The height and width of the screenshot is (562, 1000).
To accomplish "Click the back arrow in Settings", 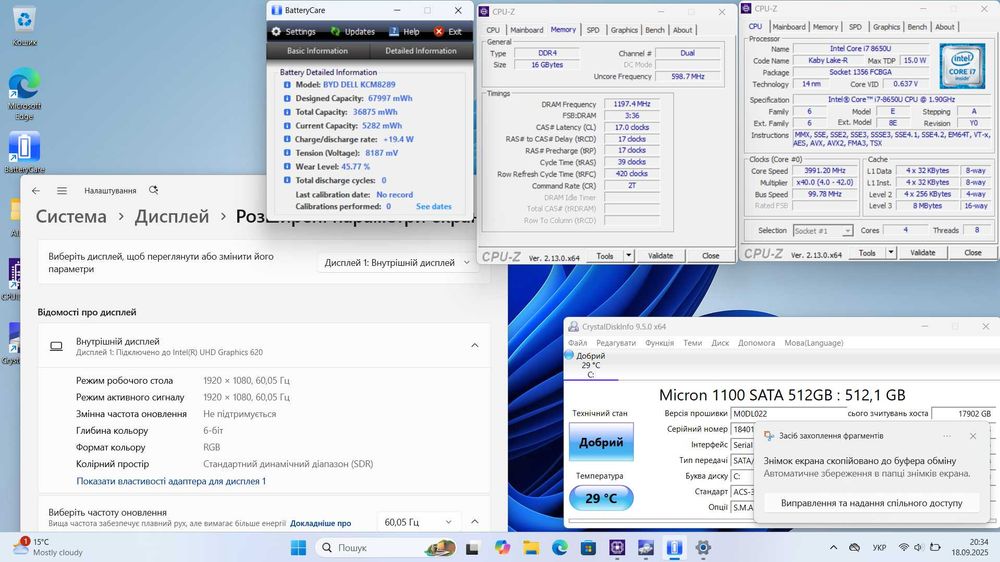I will click(36, 190).
